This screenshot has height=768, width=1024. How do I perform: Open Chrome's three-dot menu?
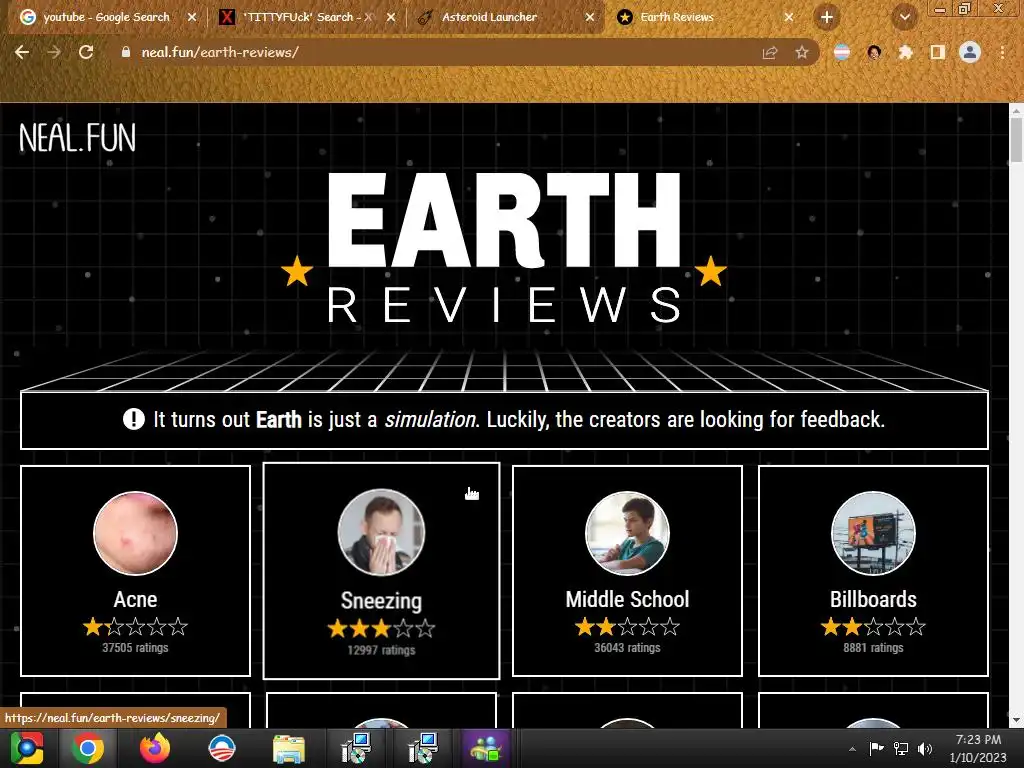pos(1002,52)
